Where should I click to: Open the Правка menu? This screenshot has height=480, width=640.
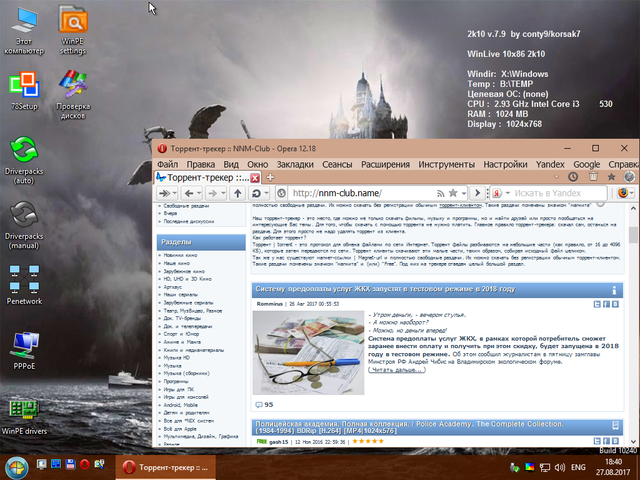(200, 164)
